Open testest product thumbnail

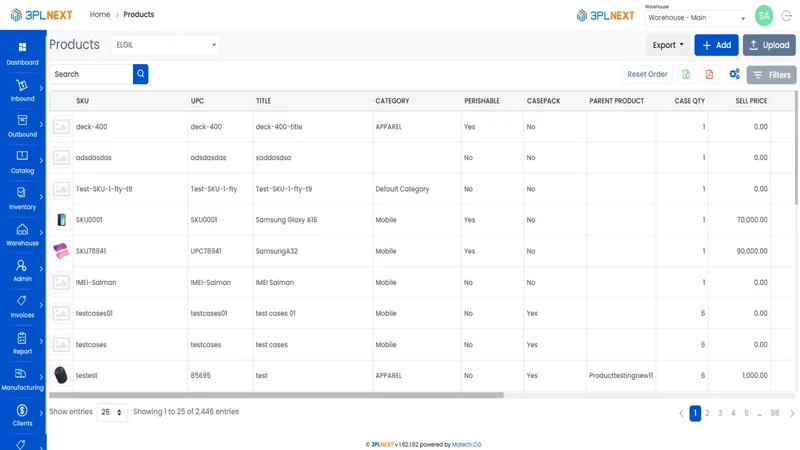(x=61, y=376)
